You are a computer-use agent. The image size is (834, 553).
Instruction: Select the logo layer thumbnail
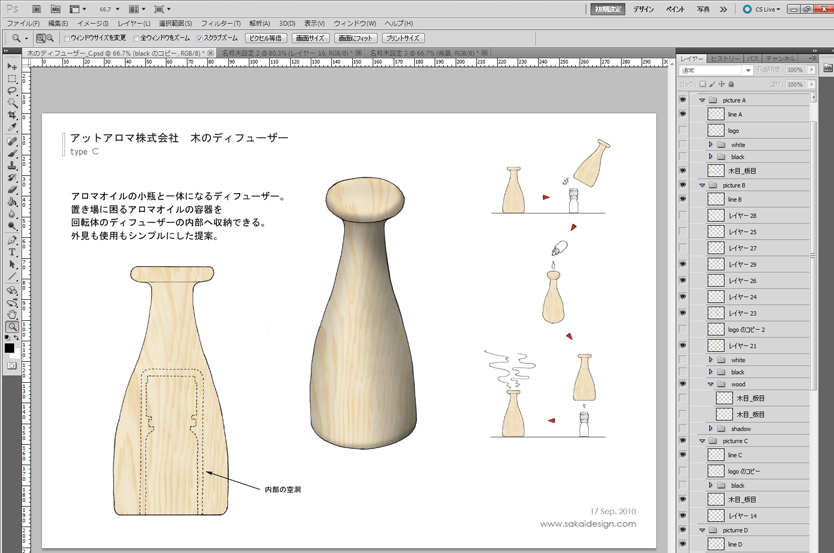tap(716, 130)
